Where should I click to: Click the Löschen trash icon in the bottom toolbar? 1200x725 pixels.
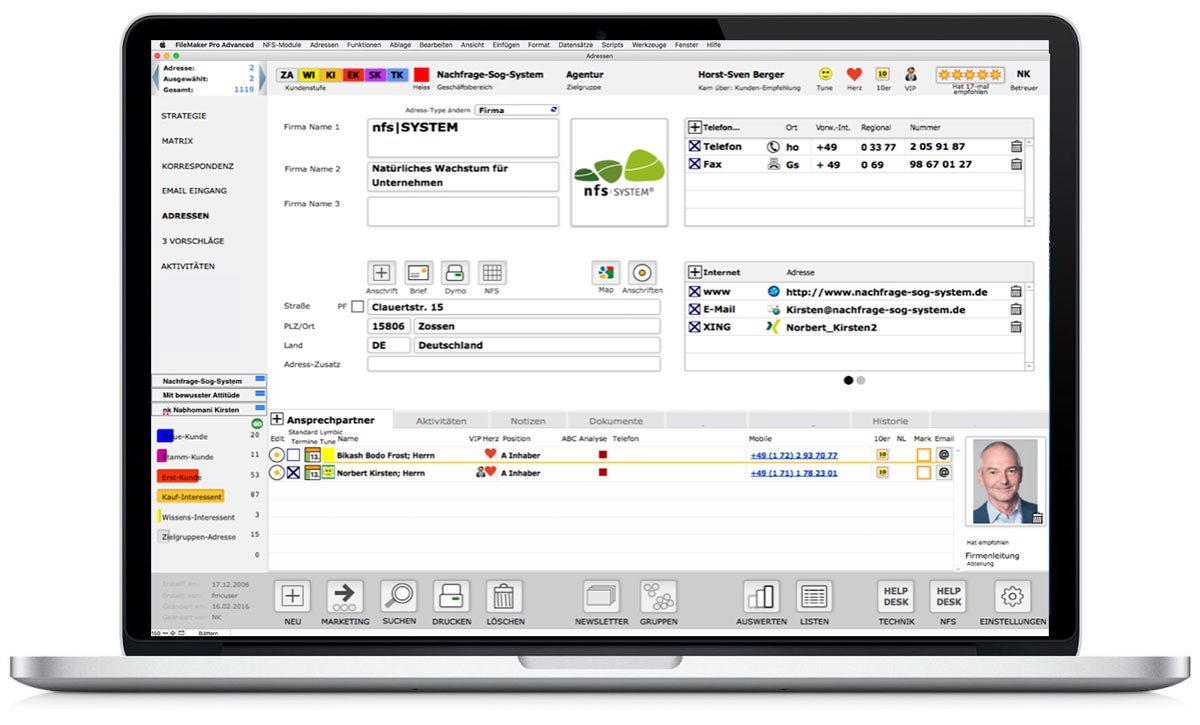(x=504, y=597)
